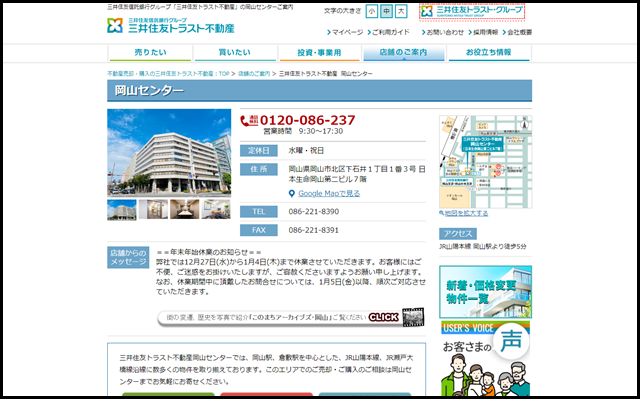Select the building exterior thumbnail

(122, 209)
